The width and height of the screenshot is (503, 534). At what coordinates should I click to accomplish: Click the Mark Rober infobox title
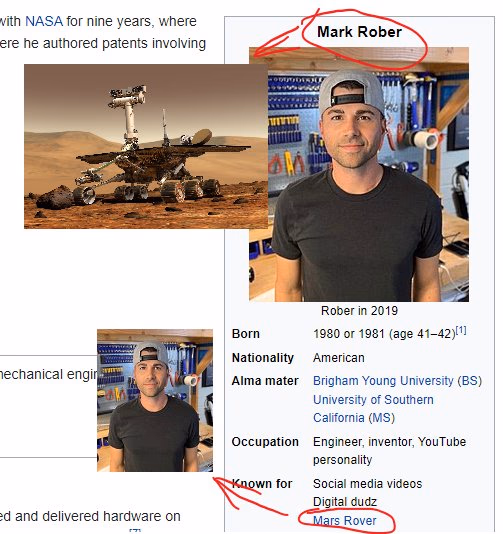point(359,32)
